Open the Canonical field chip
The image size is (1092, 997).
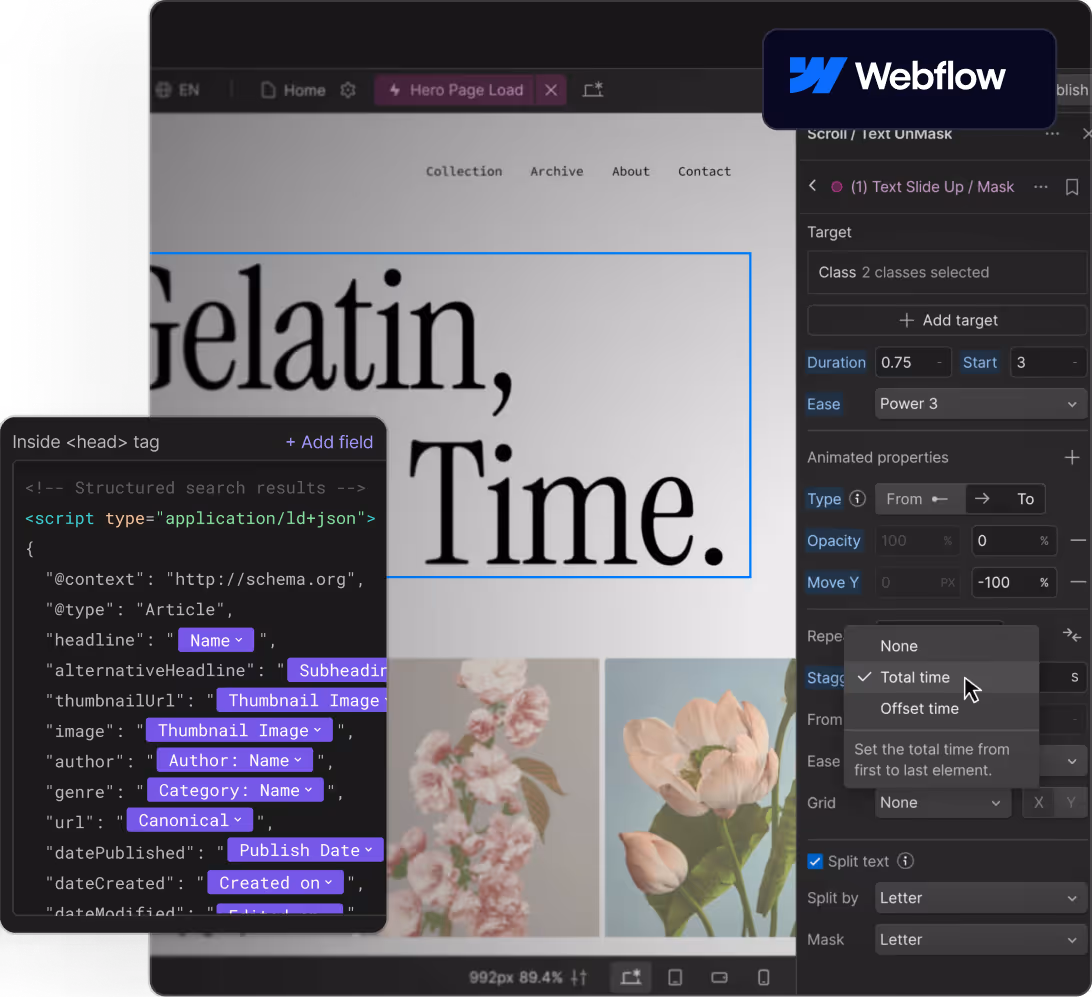point(189,820)
